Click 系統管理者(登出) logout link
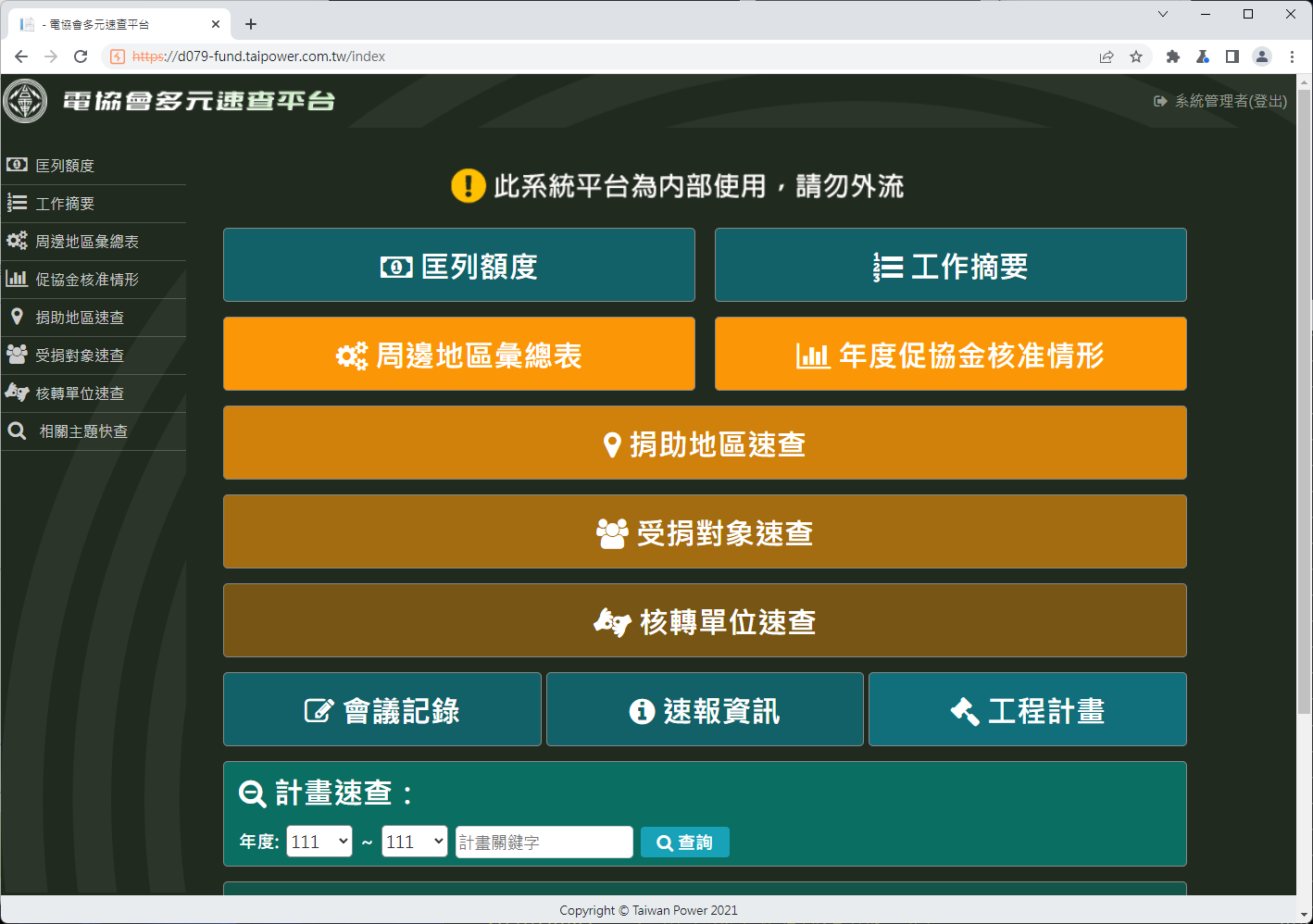The height and width of the screenshot is (924, 1313). point(1220,101)
